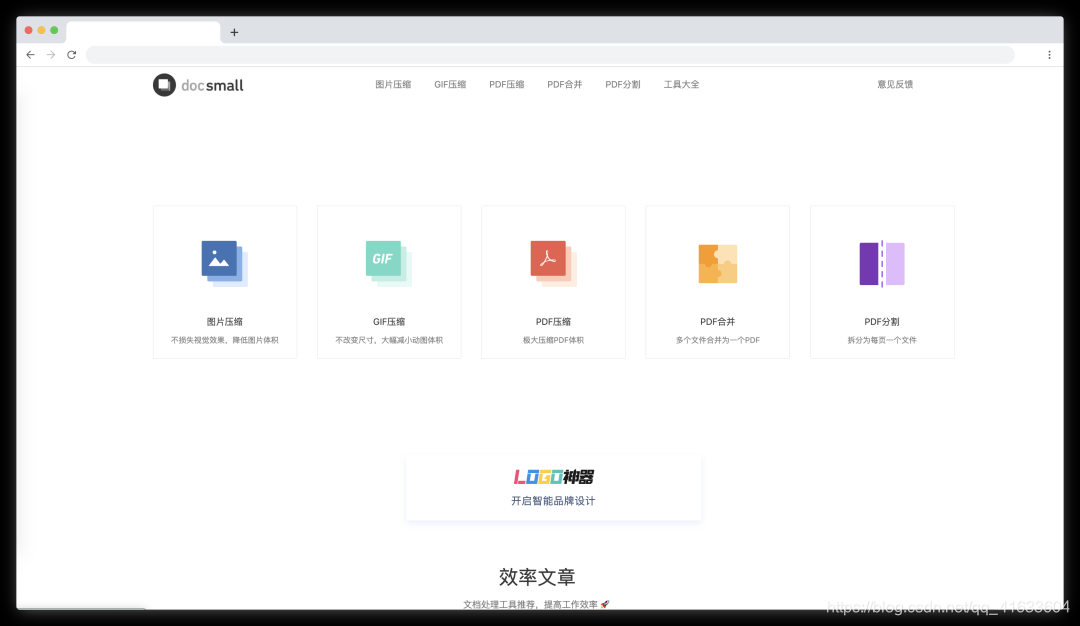1080x626 pixels.
Task: Focus the browser address bar
Action: 550,54
